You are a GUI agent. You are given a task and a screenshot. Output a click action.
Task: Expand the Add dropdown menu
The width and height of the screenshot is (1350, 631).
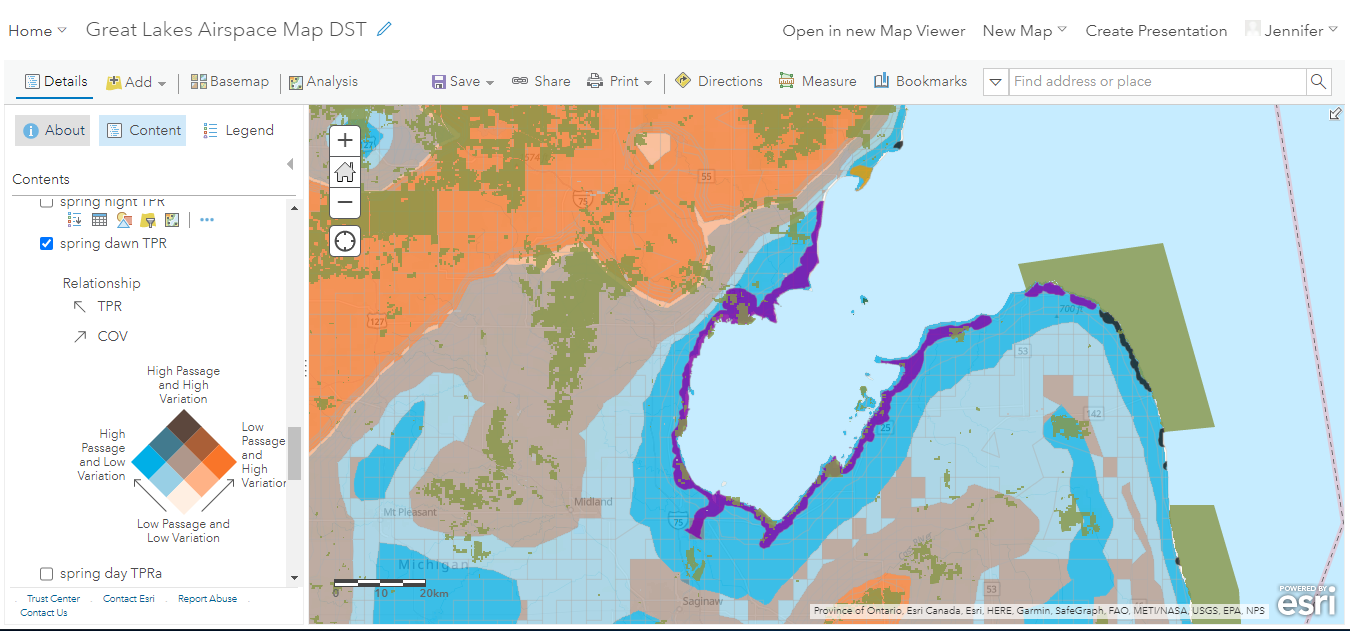137,82
